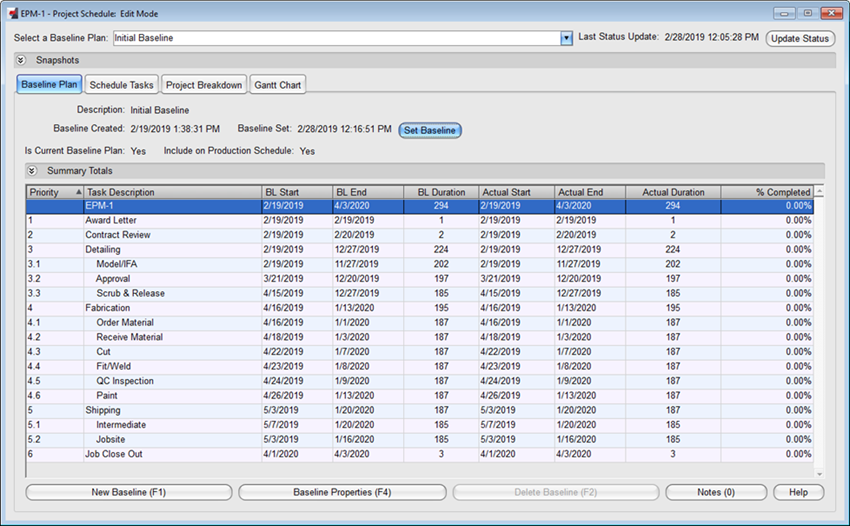The image size is (850, 526).
Task: Expand the Snapshots section chevron
Action: (x=21, y=60)
